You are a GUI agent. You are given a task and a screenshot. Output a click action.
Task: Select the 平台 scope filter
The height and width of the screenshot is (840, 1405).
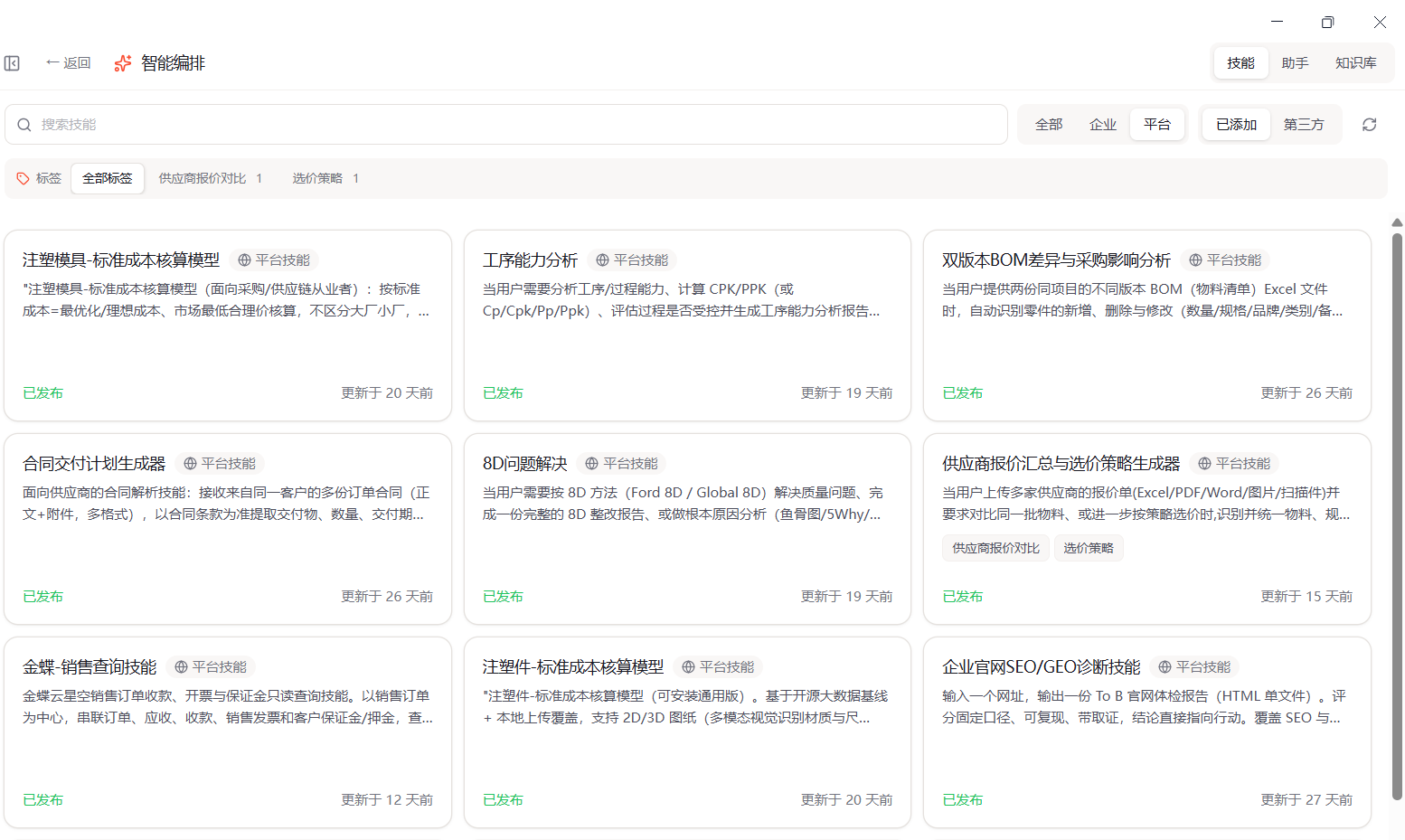[x=1157, y=125]
